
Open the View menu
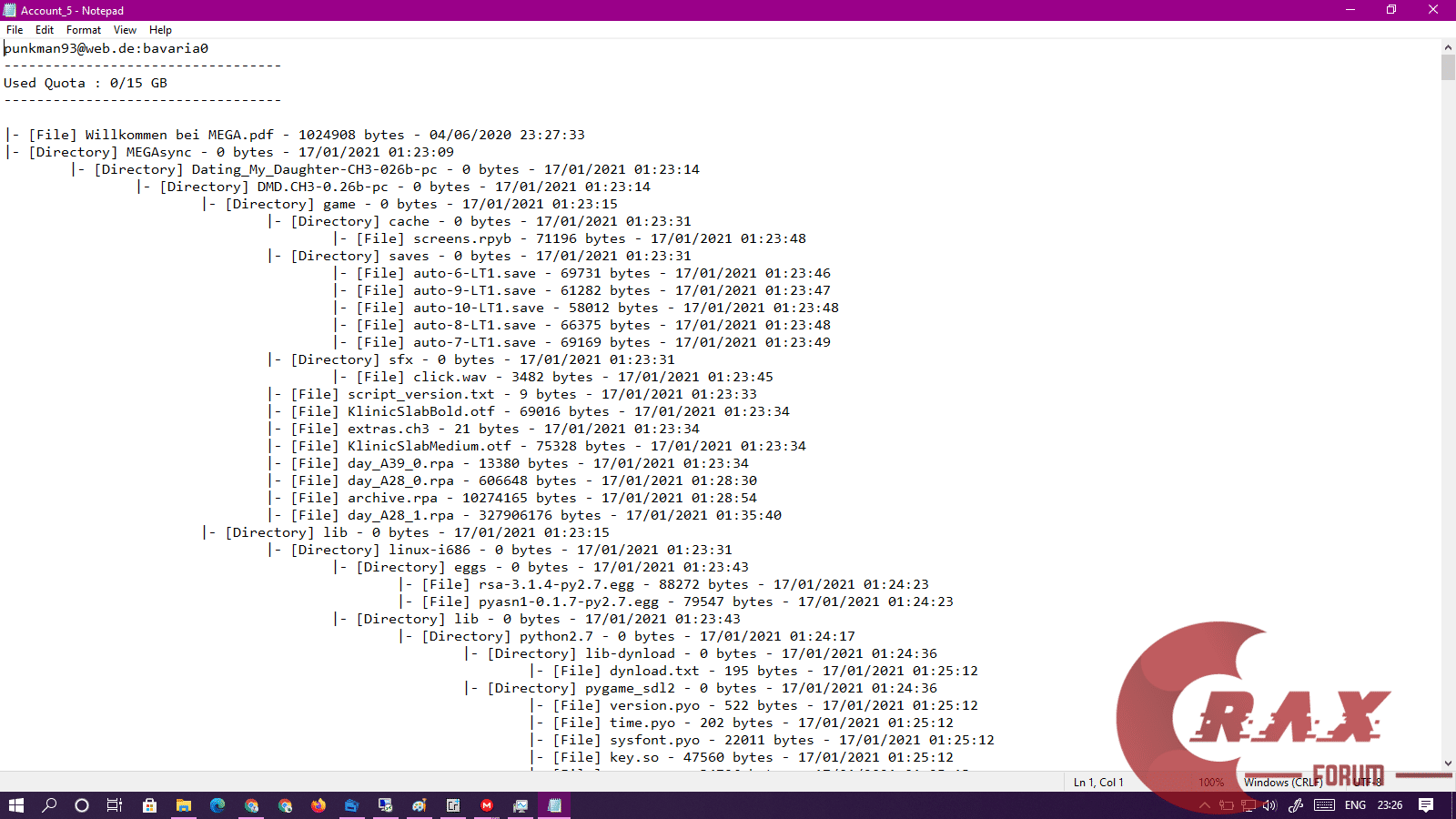click(x=126, y=30)
